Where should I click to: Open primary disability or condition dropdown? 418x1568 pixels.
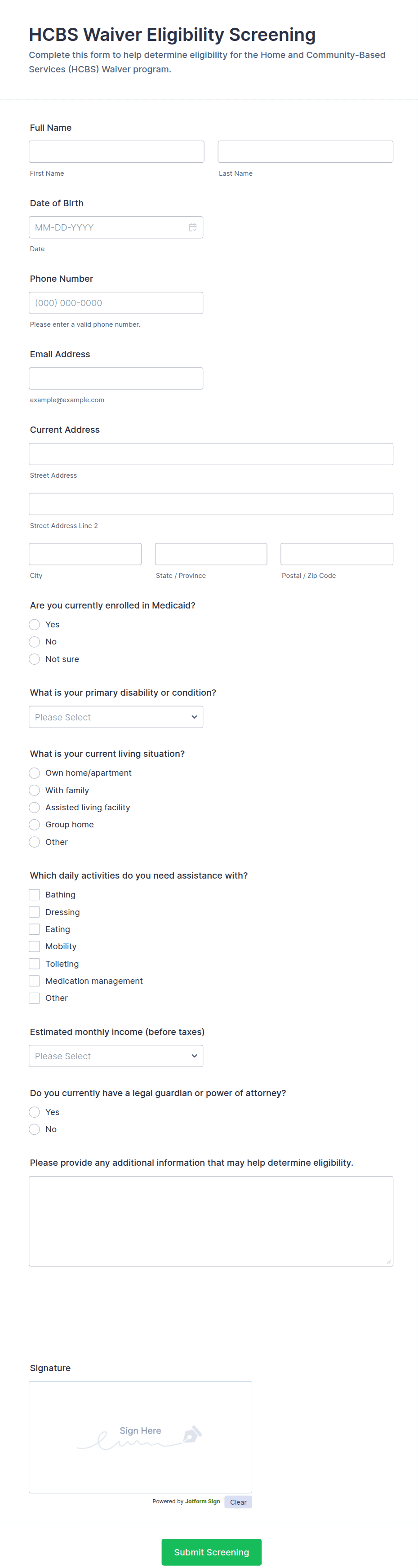(x=116, y=717)
